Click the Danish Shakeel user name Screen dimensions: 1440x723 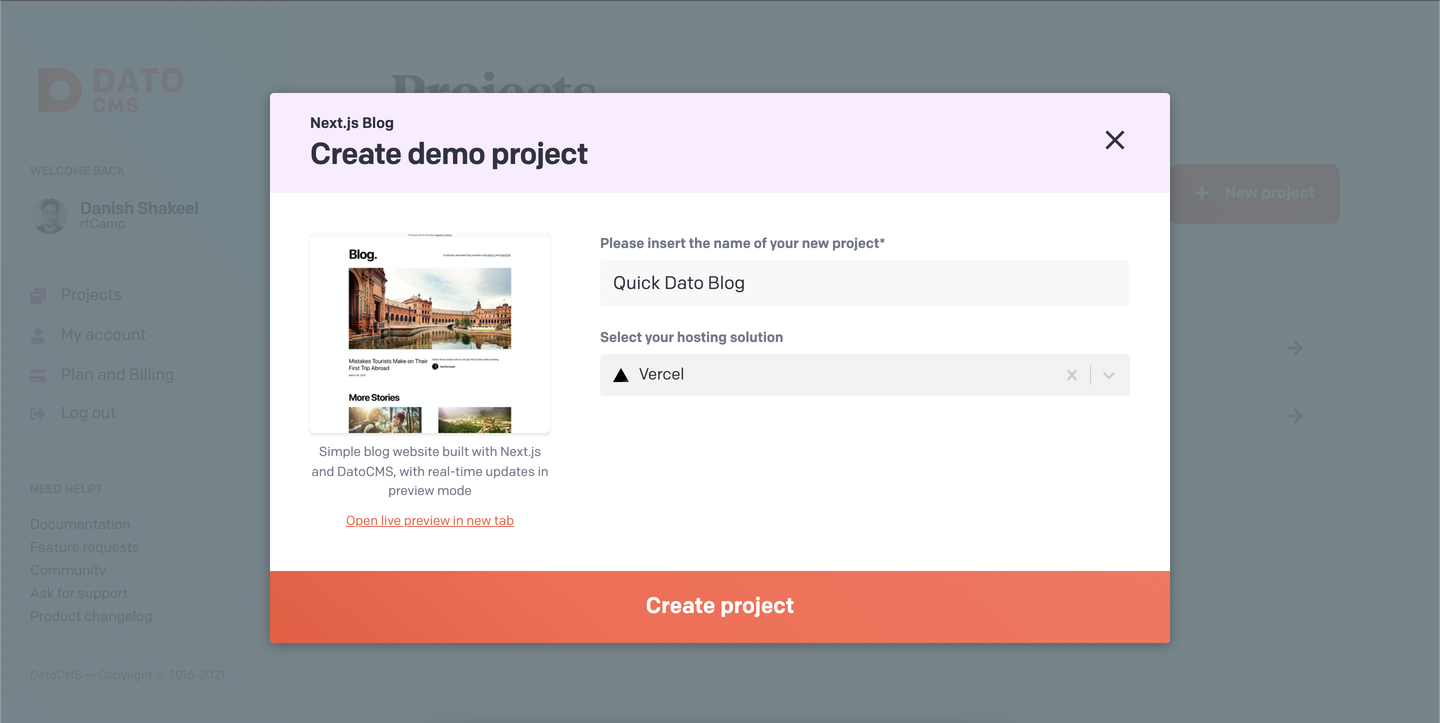(139, 208)
